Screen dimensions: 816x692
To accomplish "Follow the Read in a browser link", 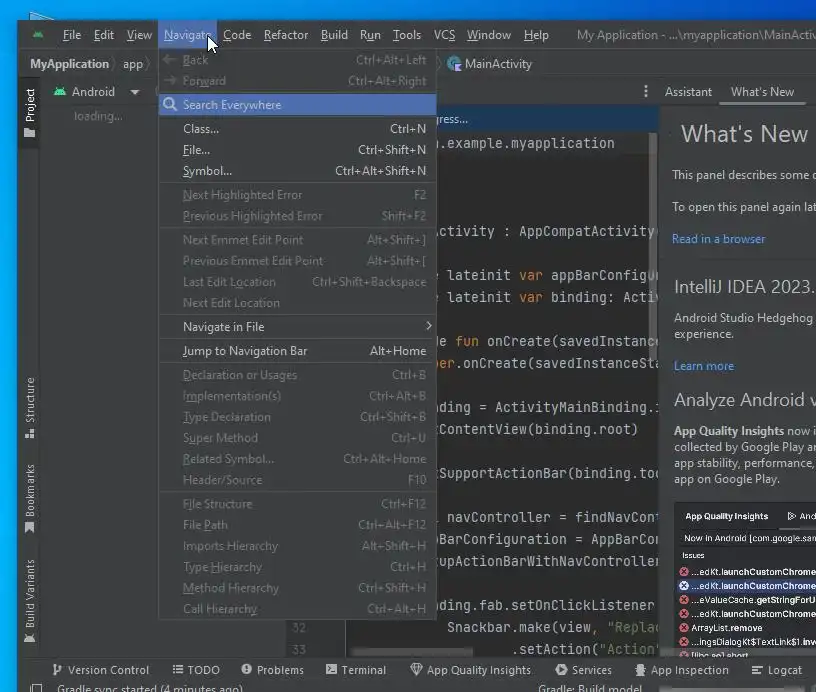I will click(718, 239).
